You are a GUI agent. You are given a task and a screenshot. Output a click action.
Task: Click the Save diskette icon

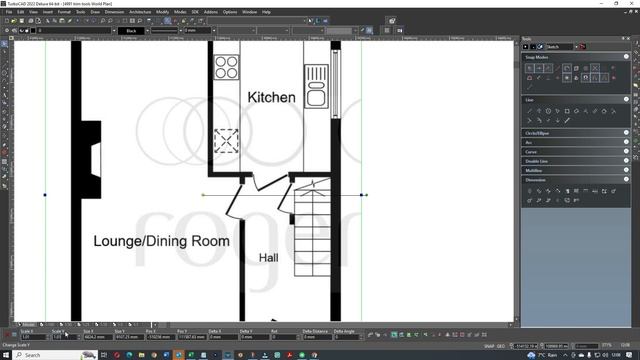(x=22, y=20)
